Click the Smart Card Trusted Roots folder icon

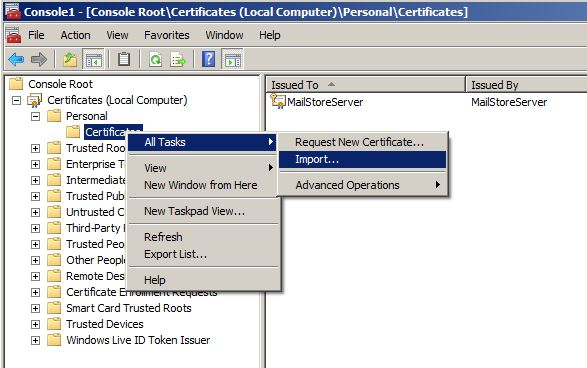(x=54, y=308)
